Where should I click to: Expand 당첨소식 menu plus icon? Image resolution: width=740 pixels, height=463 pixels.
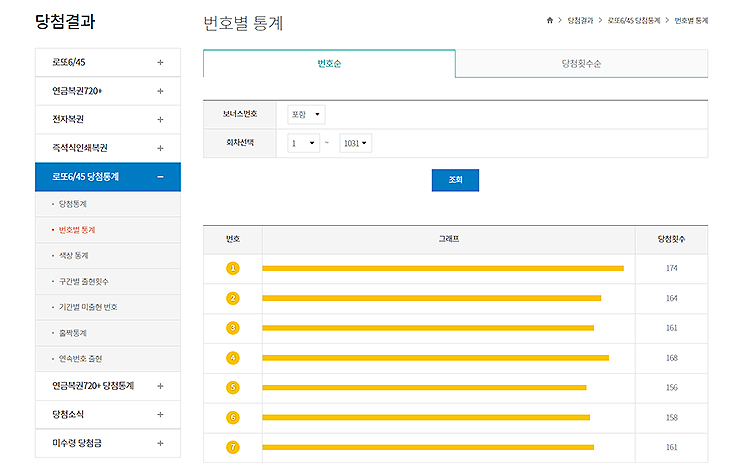point(160,414)
